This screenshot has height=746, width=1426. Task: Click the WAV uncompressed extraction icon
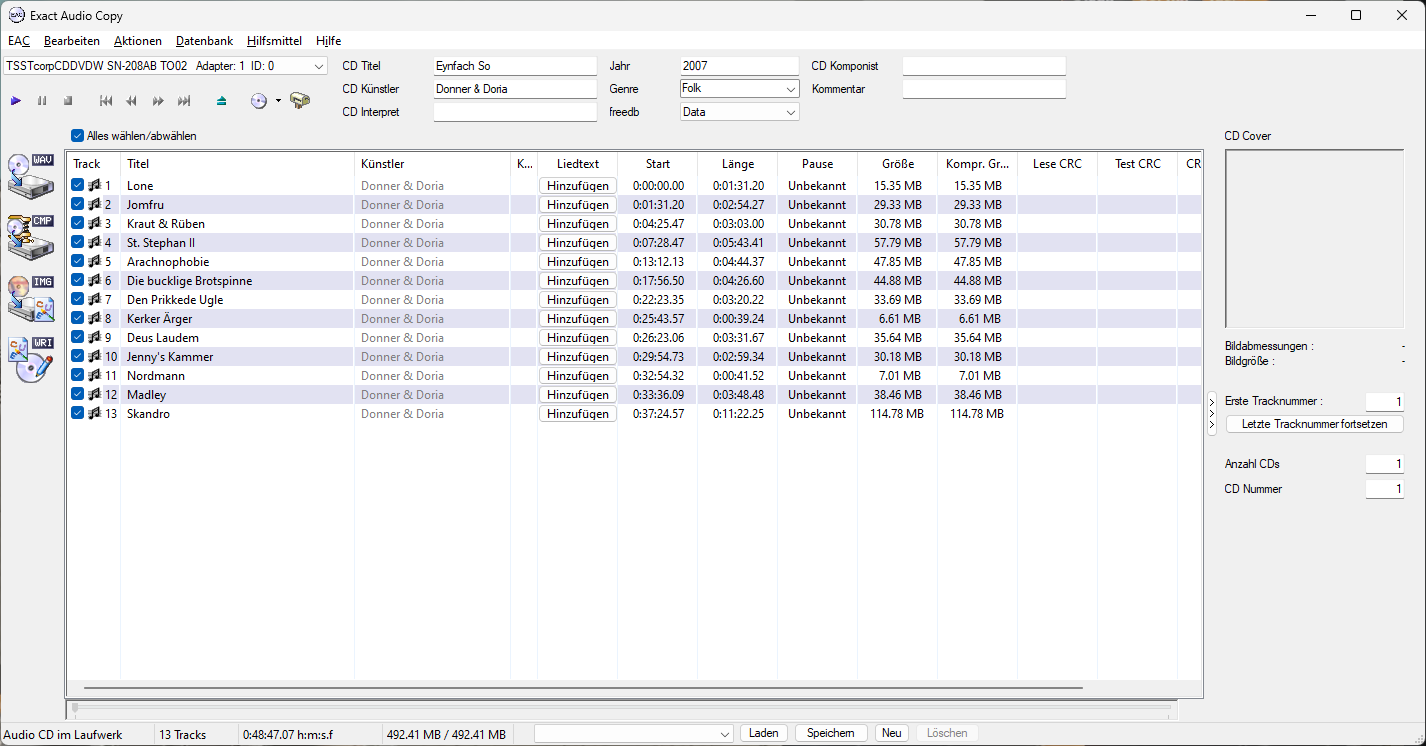pos(31,175)
